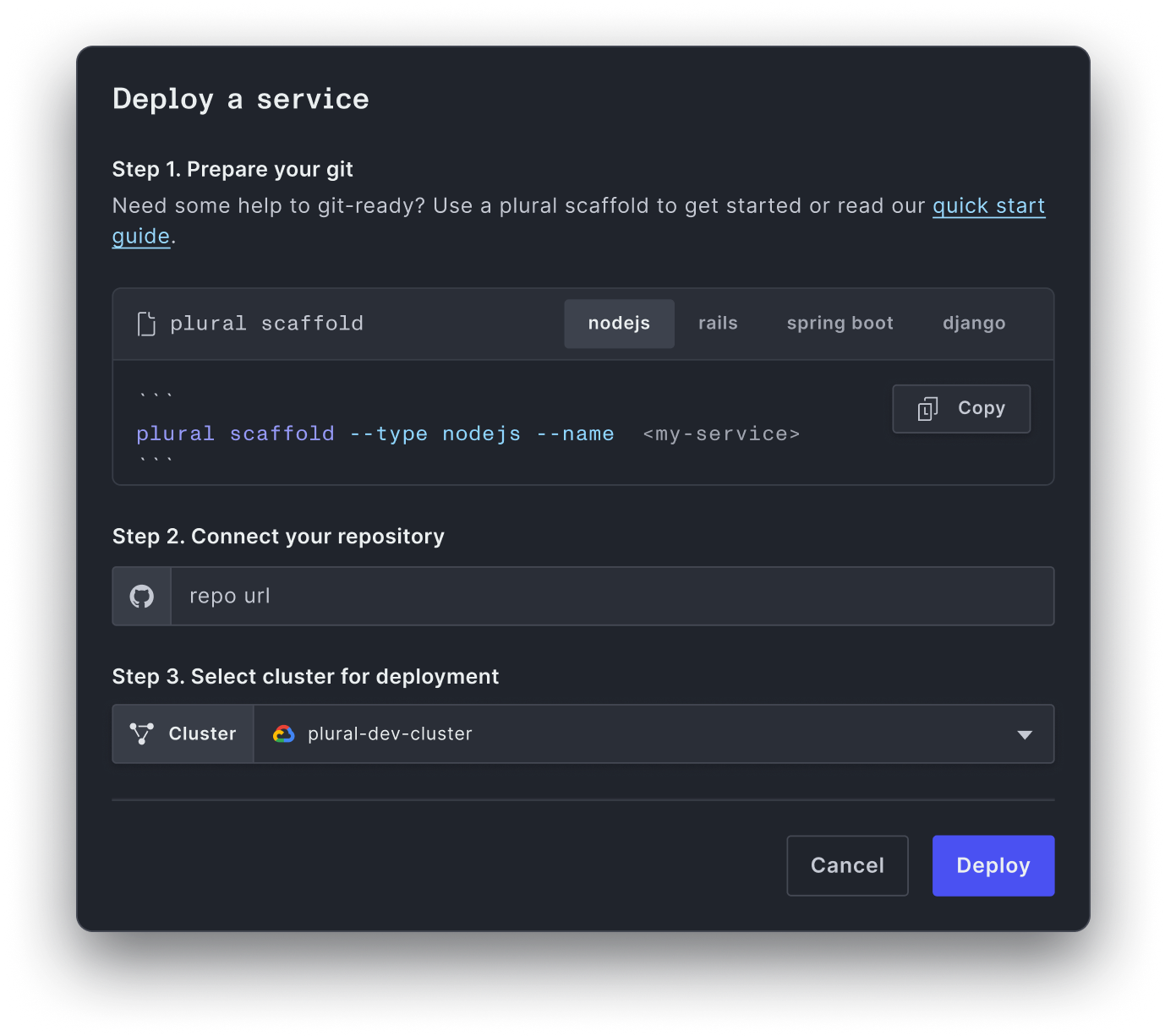Click the guide link text
Image resolution: width=1165 pixels, height=1036 pixels.
(x=141, y=237)
